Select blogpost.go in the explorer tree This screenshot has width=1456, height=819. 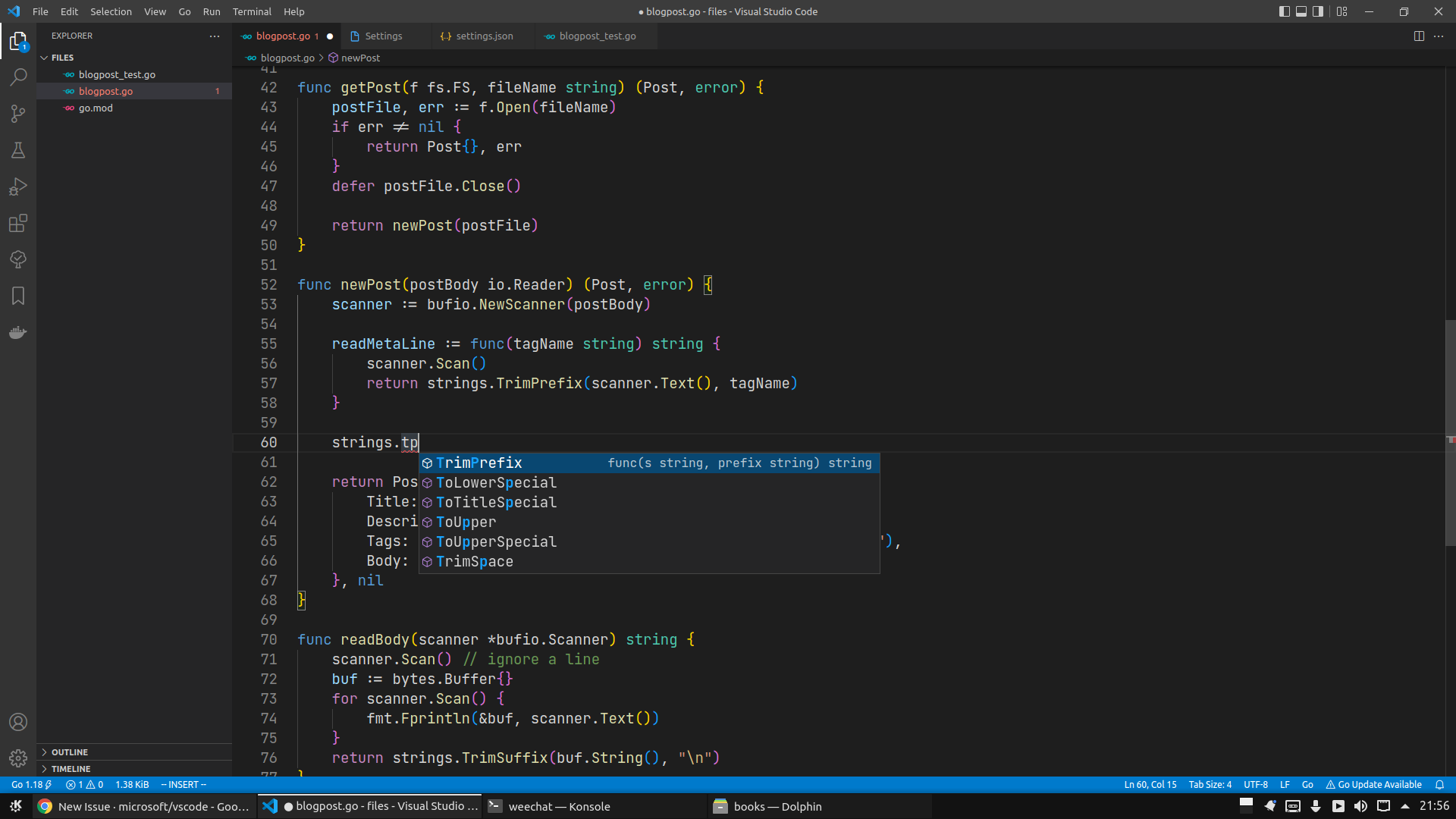click(x=134, y=91)
